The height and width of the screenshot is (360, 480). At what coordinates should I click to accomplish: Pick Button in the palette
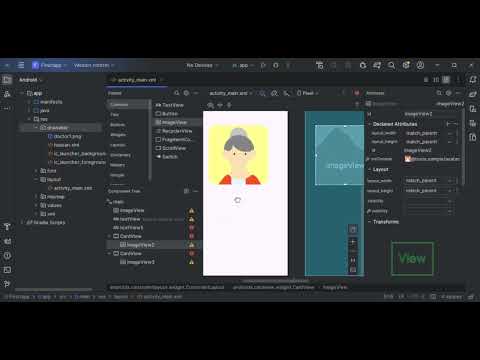167,114
